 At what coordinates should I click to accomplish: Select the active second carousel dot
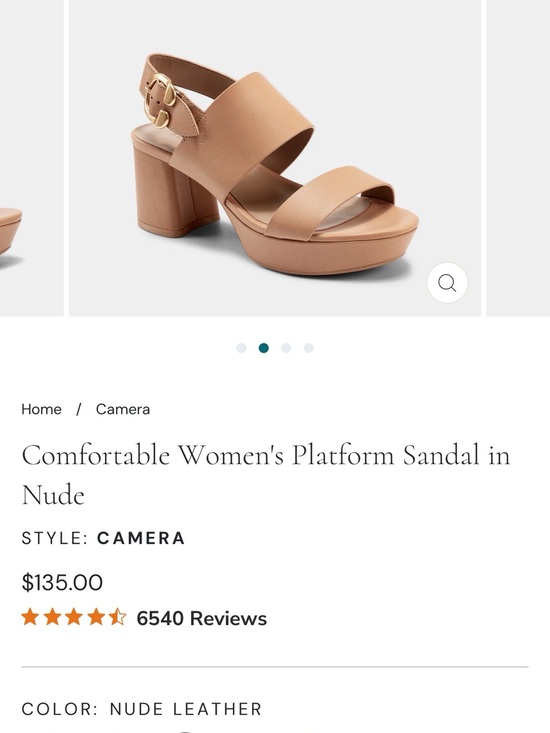pyautogui.click(x=264, y=348)
